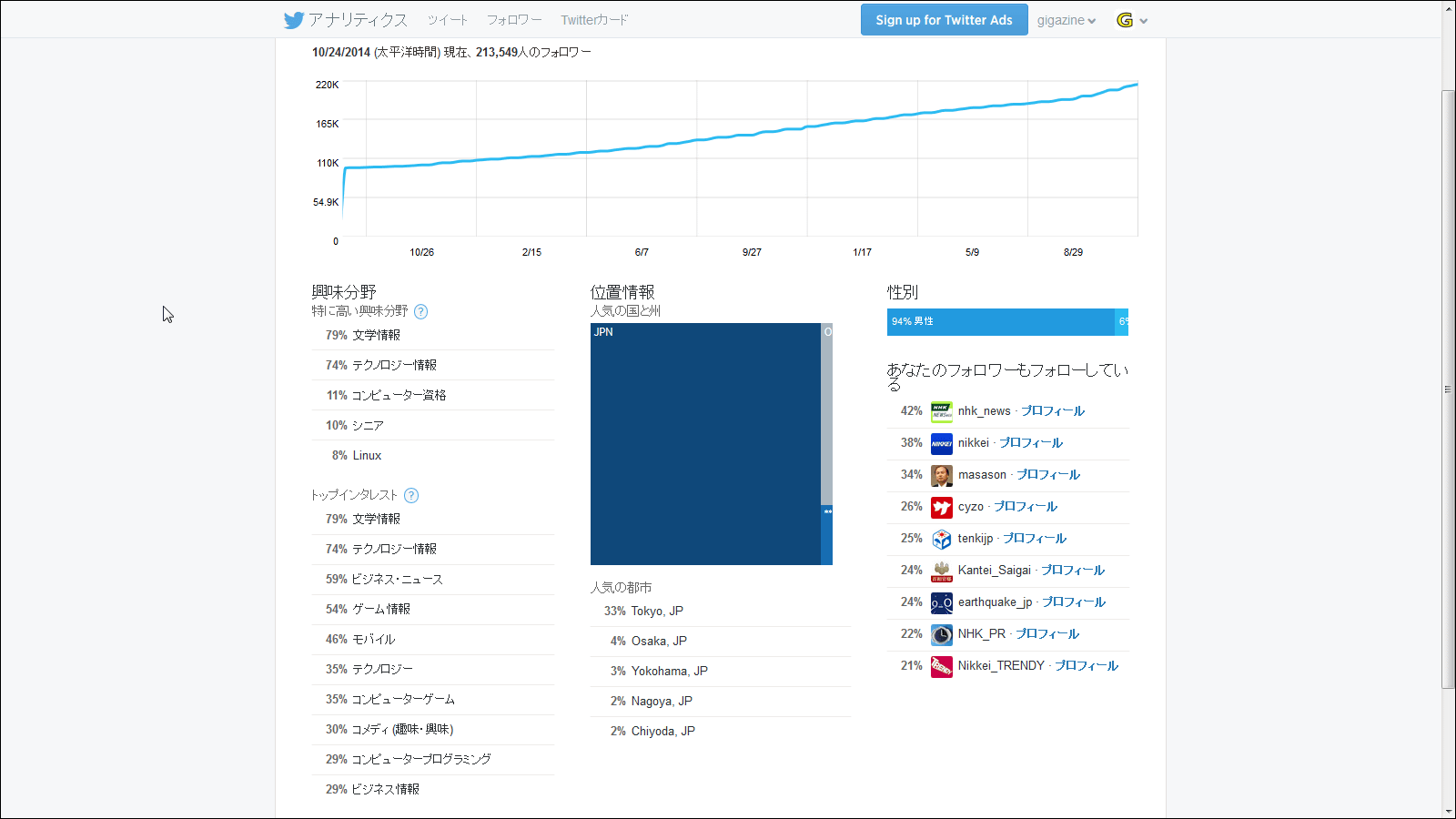
Task: Click the earthquake_jp avatar icon
Action: pos(941,602)
